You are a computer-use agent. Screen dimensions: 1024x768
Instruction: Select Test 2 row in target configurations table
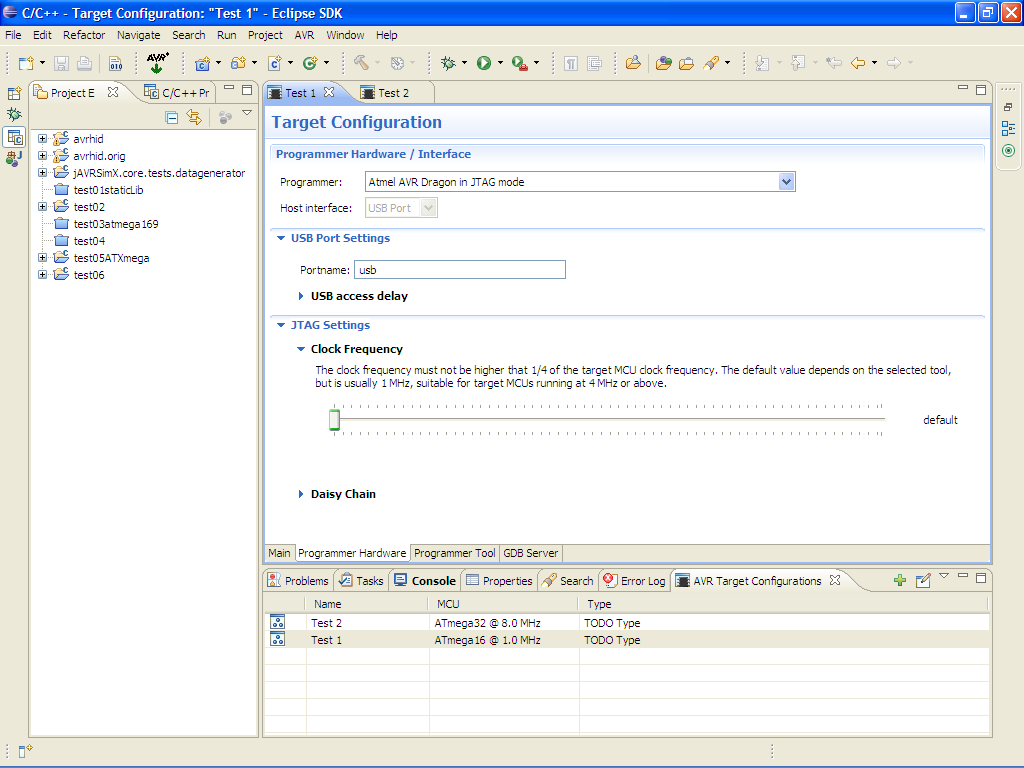click(x=627, y=622)
